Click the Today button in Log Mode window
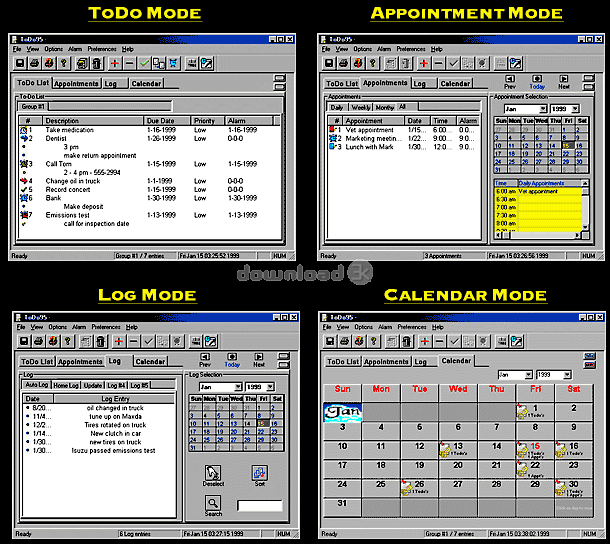The image size is (610, 544). tap(232, 360)
